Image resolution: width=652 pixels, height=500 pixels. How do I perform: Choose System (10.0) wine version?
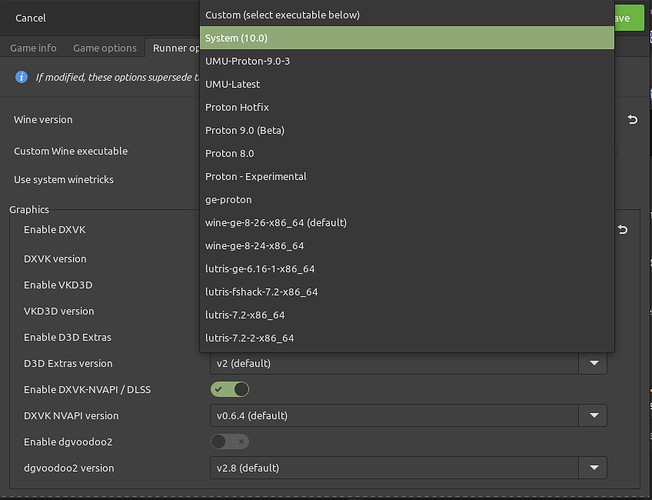407,38
